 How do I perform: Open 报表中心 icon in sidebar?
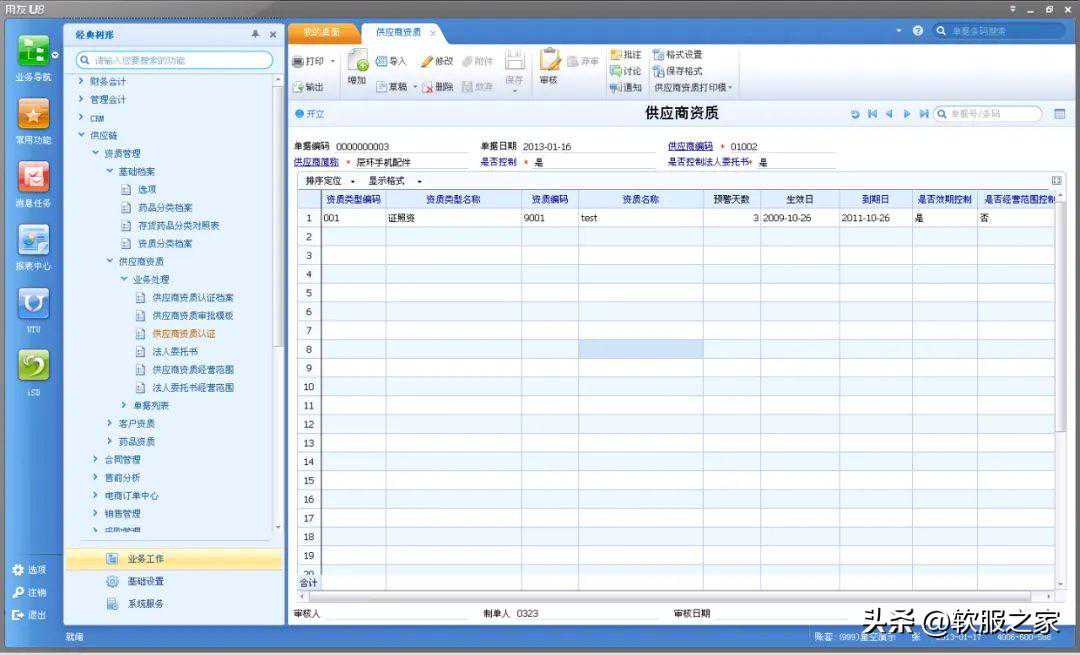click(x=33, y=241)
